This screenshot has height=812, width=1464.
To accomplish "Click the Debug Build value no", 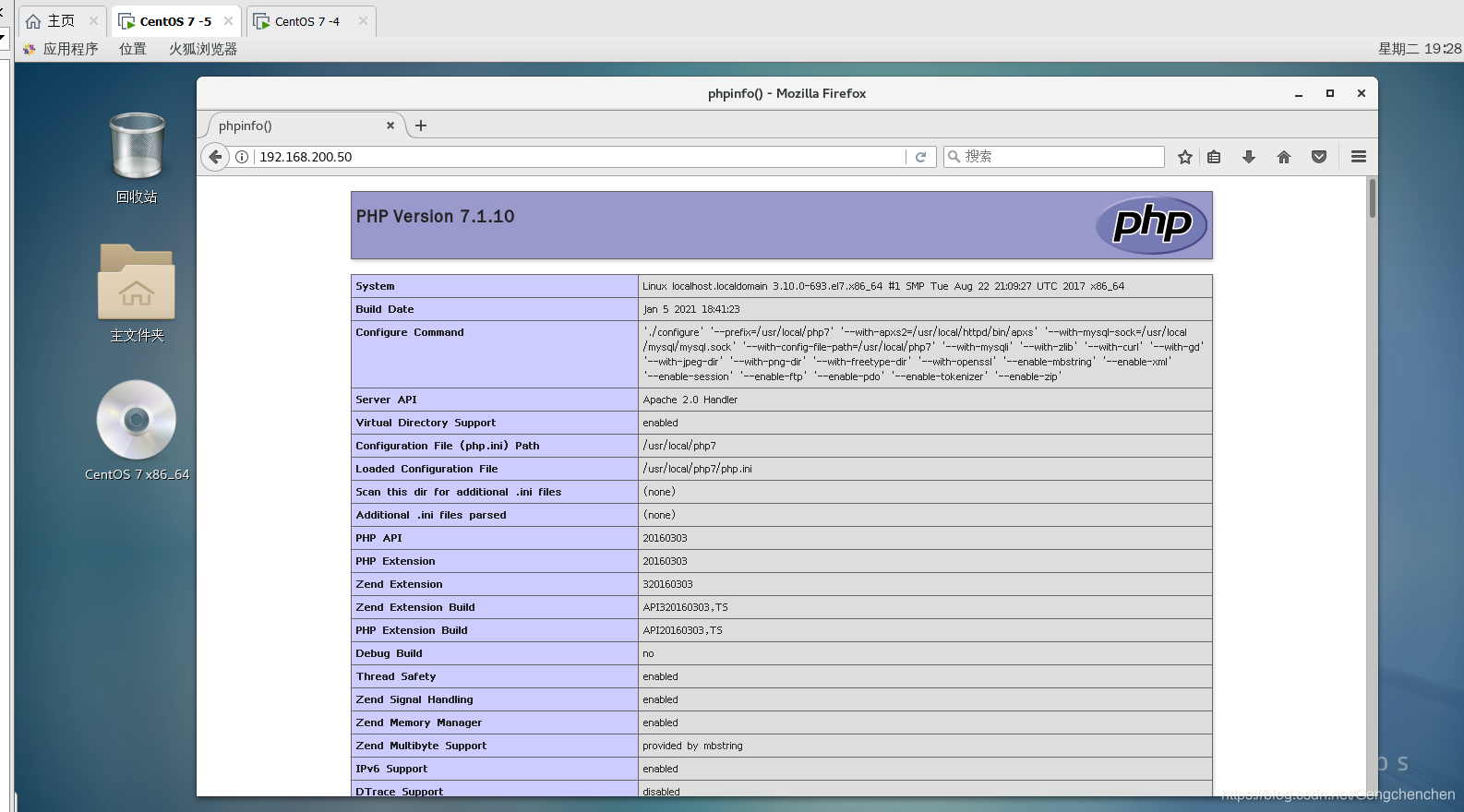I will tap(648, 653).
